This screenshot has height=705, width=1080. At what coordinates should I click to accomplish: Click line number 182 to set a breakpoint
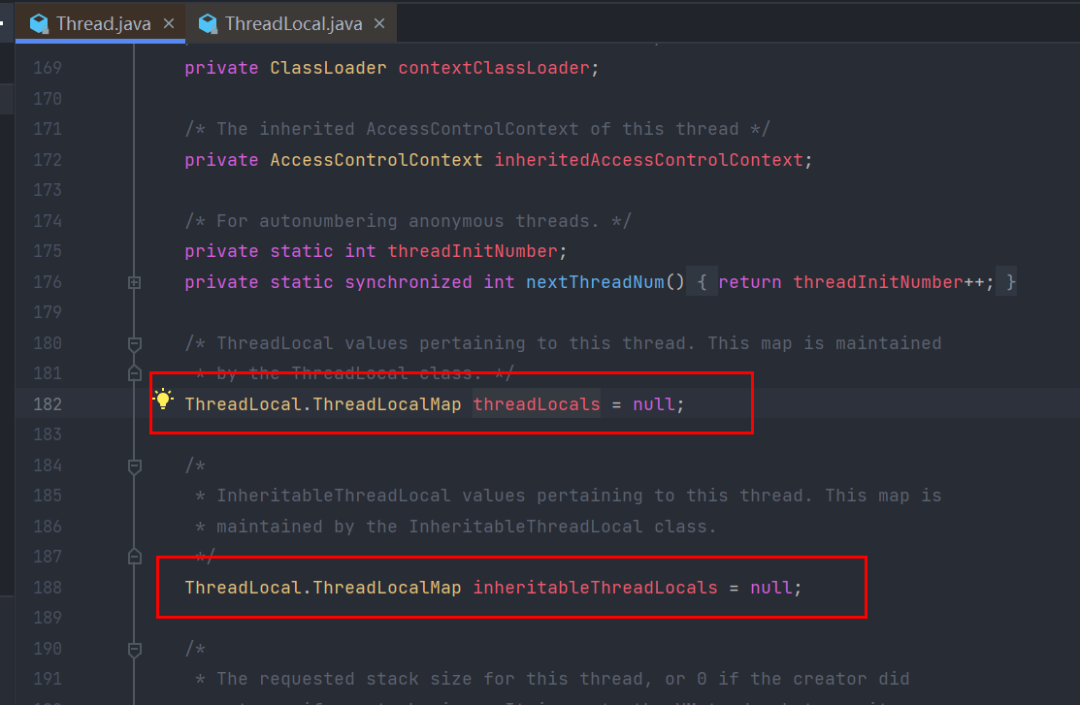47,404
